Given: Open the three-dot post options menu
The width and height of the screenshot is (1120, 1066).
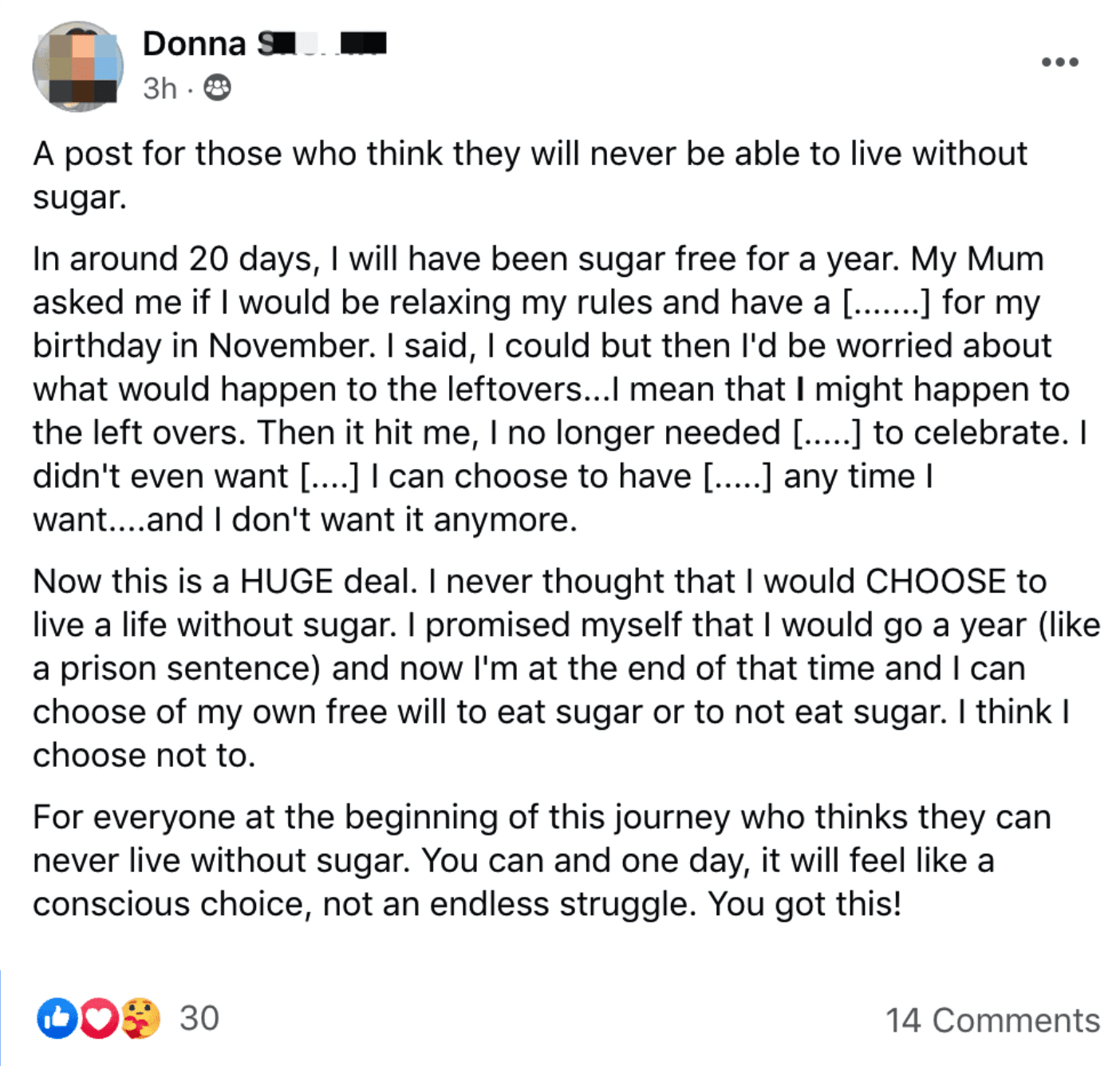Looking at the screenshot, I should point(1059,62).
